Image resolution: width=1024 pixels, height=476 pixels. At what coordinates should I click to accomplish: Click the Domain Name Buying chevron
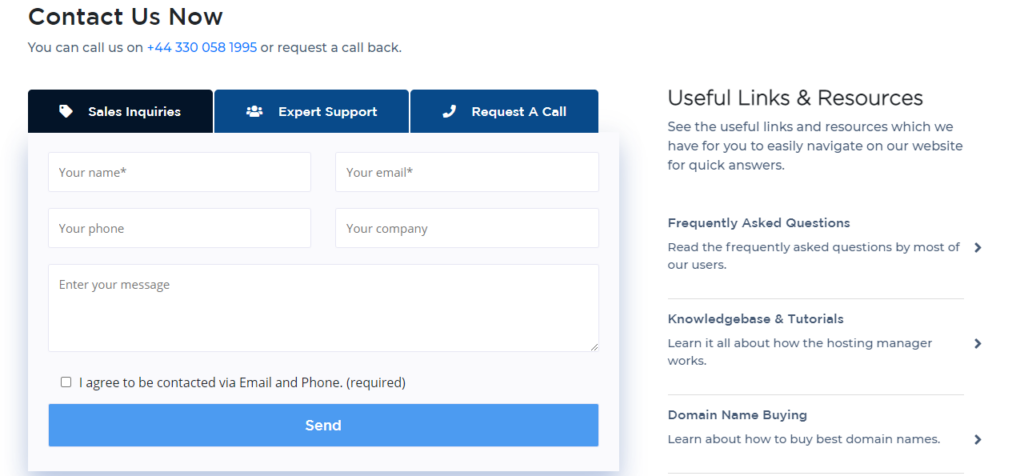[978, 439]
